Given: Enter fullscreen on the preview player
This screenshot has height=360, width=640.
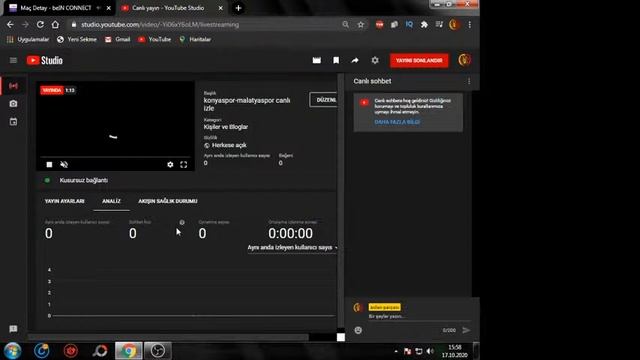Looking at the screenshot, I should click(x=184, y=164).
